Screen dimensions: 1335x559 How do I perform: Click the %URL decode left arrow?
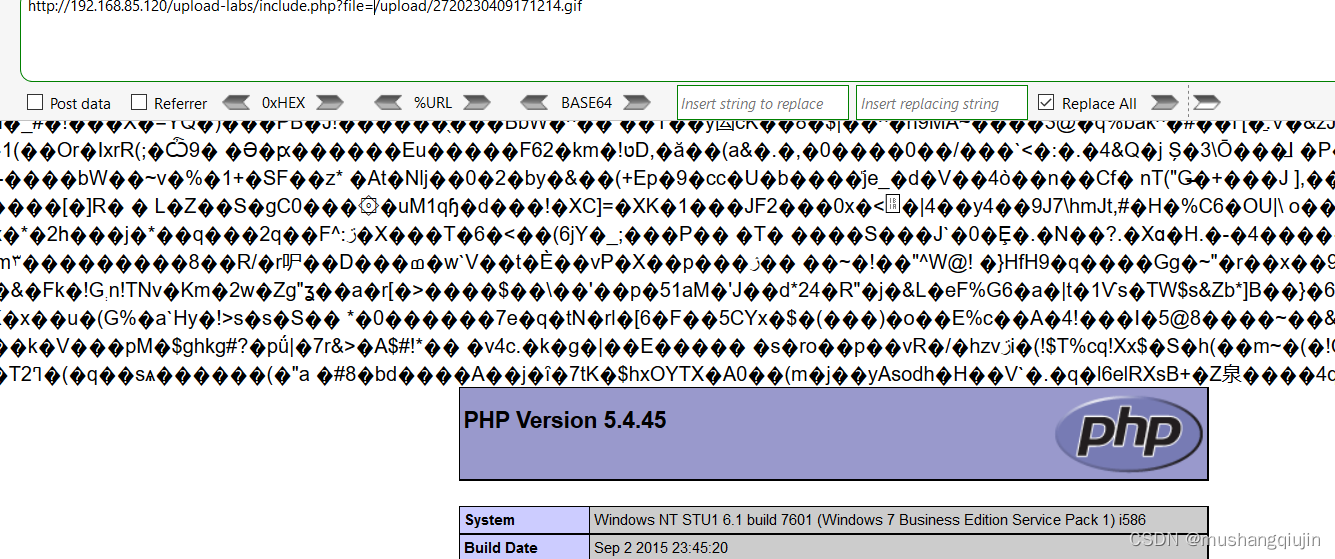click(x=387, y=102)
